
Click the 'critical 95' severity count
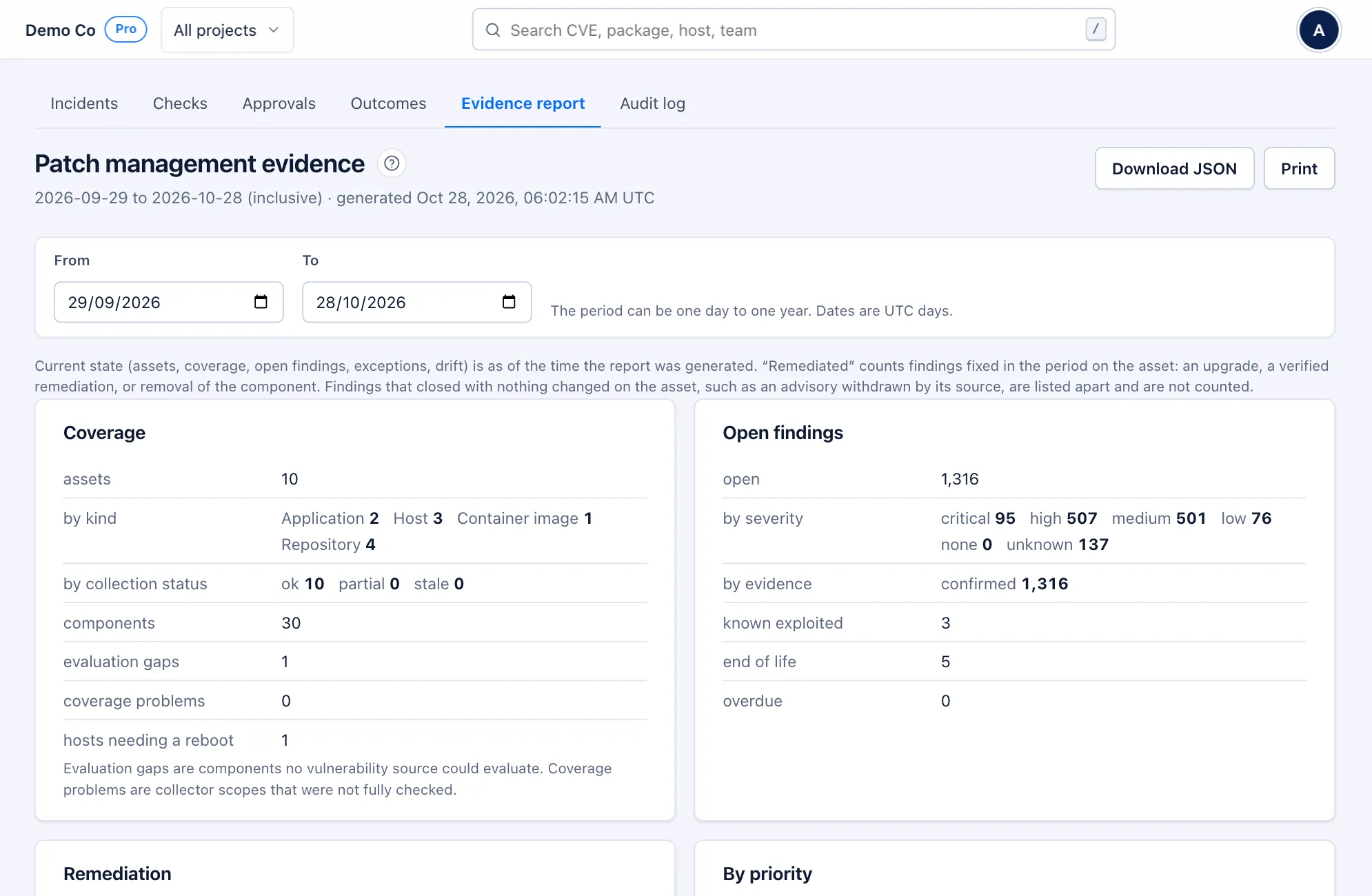978,518
